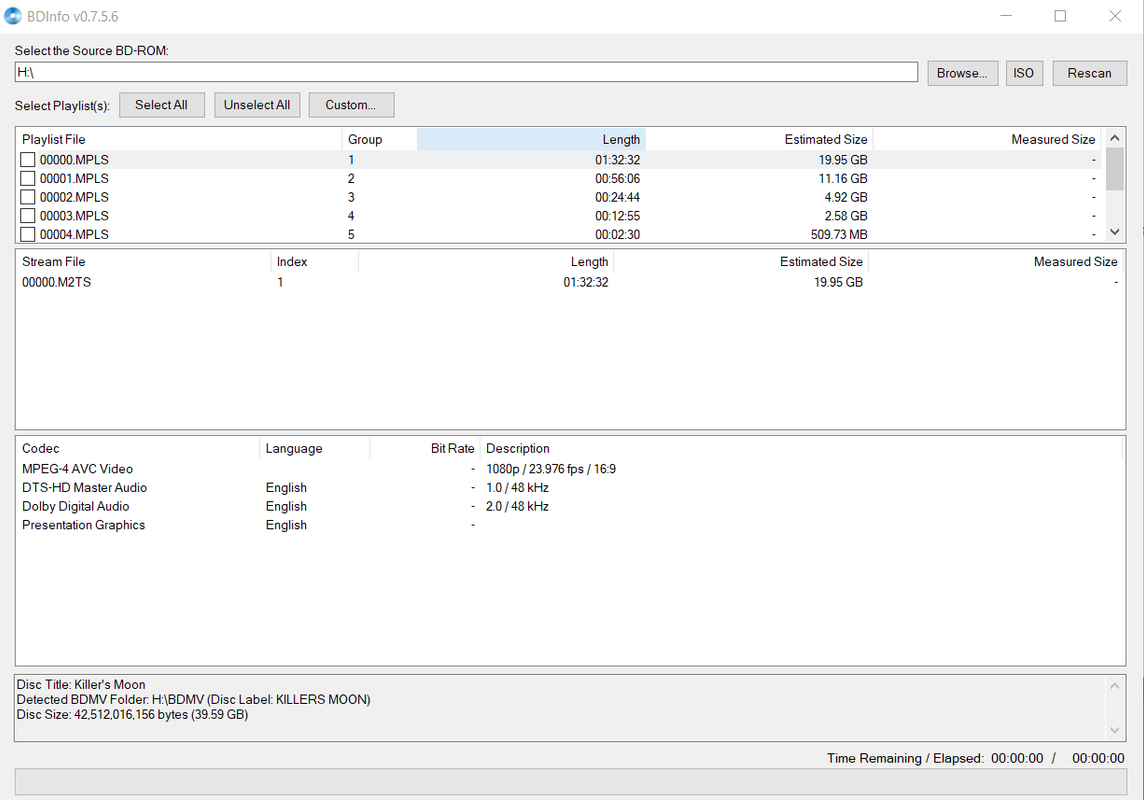Screen dimensions: 1144x800
Task: Click the 1080p / 23.976 fps / 16:9 description
Action: click(x=551, y=469)
